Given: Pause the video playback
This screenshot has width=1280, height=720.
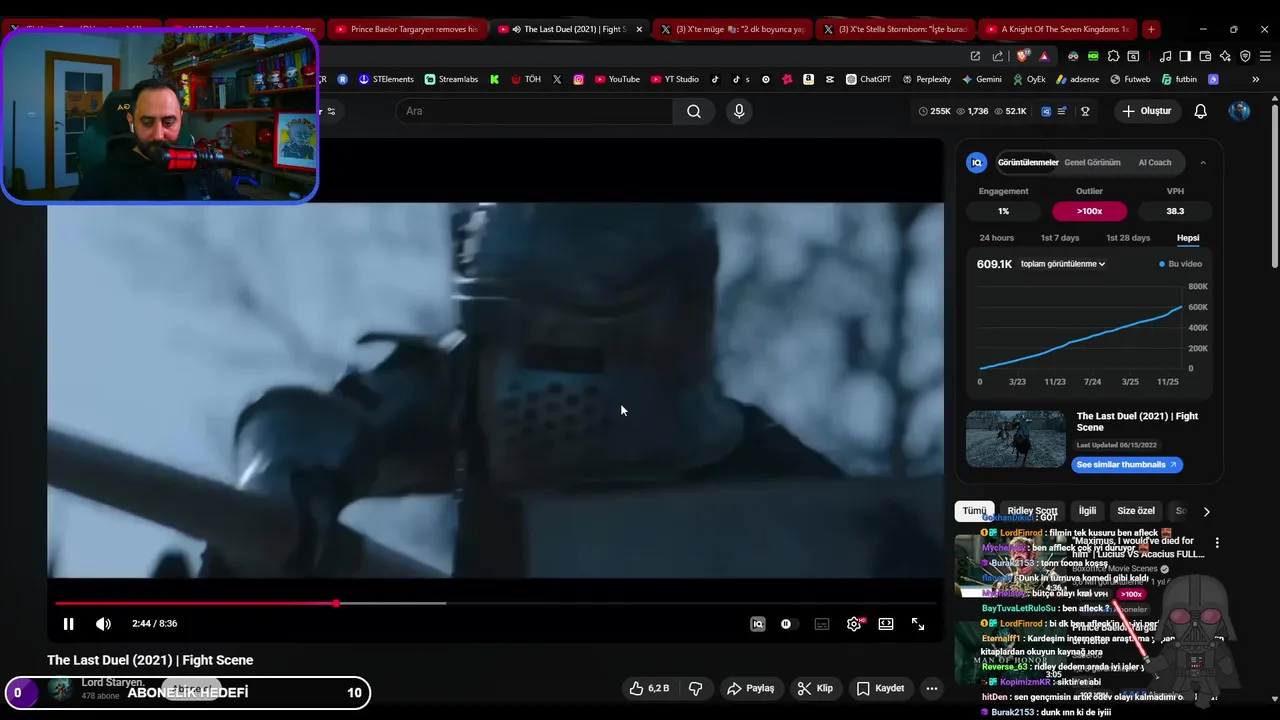Looking at the screenshot, I should tap(68, 624).
